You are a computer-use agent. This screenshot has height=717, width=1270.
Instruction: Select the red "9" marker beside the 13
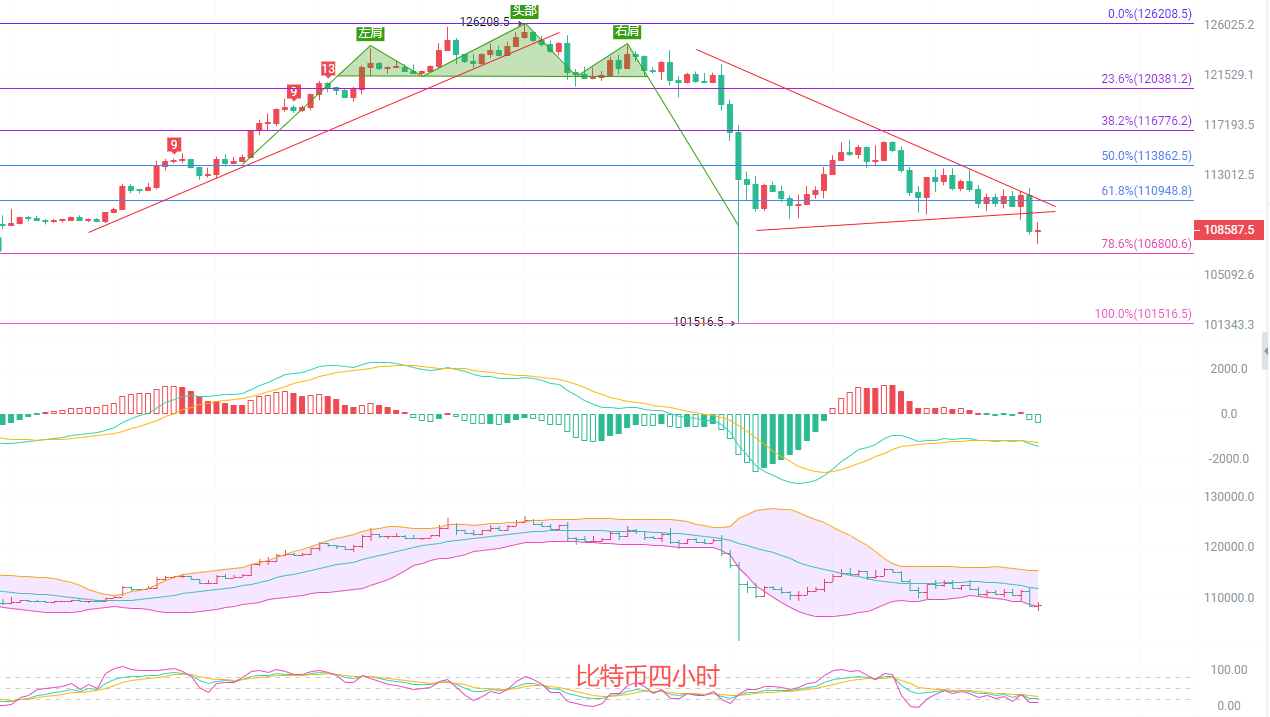coord(294,92)
